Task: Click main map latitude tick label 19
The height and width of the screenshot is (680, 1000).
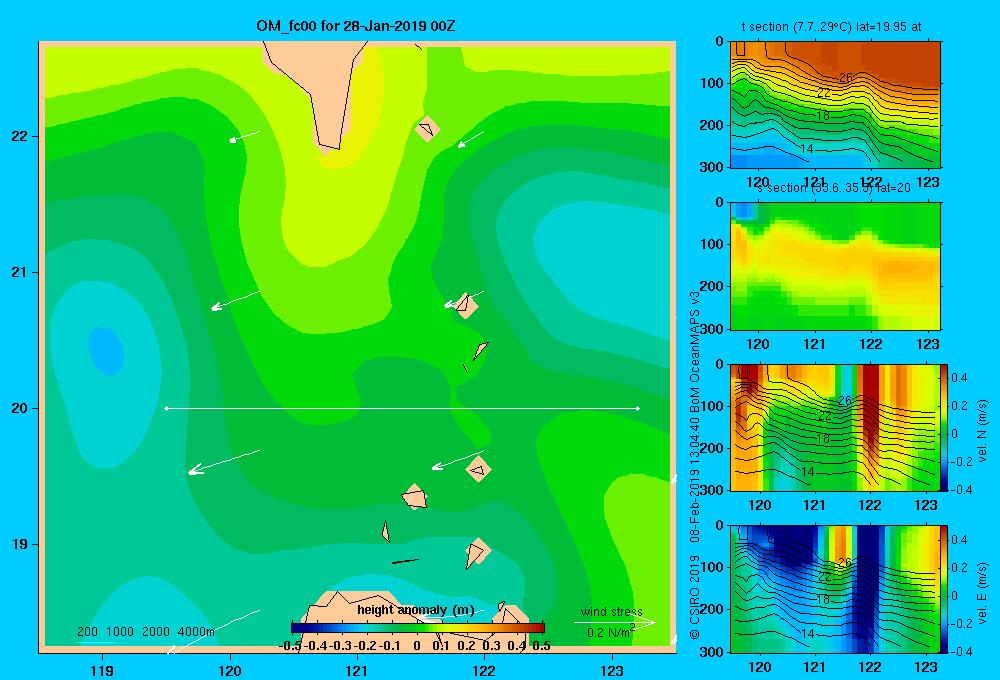Action: pos(20,544)
